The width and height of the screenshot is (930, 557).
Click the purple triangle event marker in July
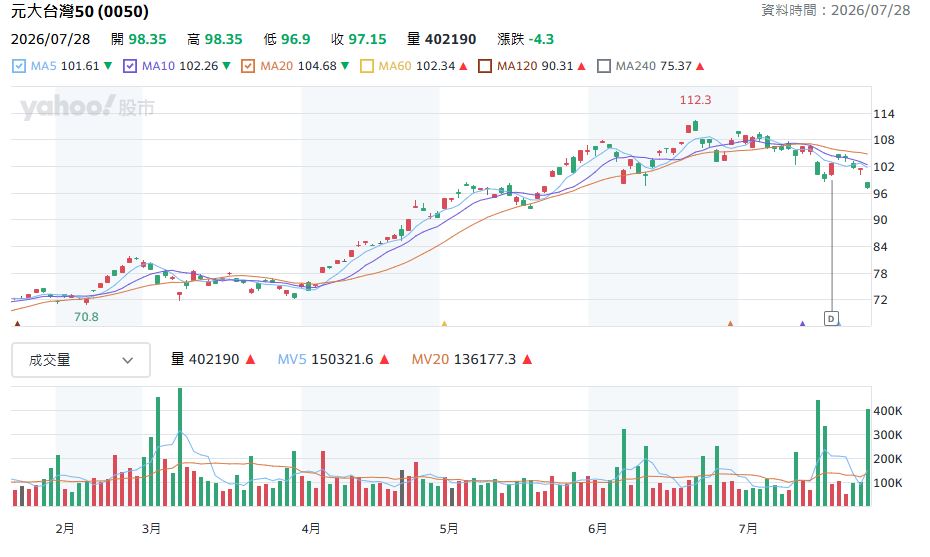tap(802, 323)
